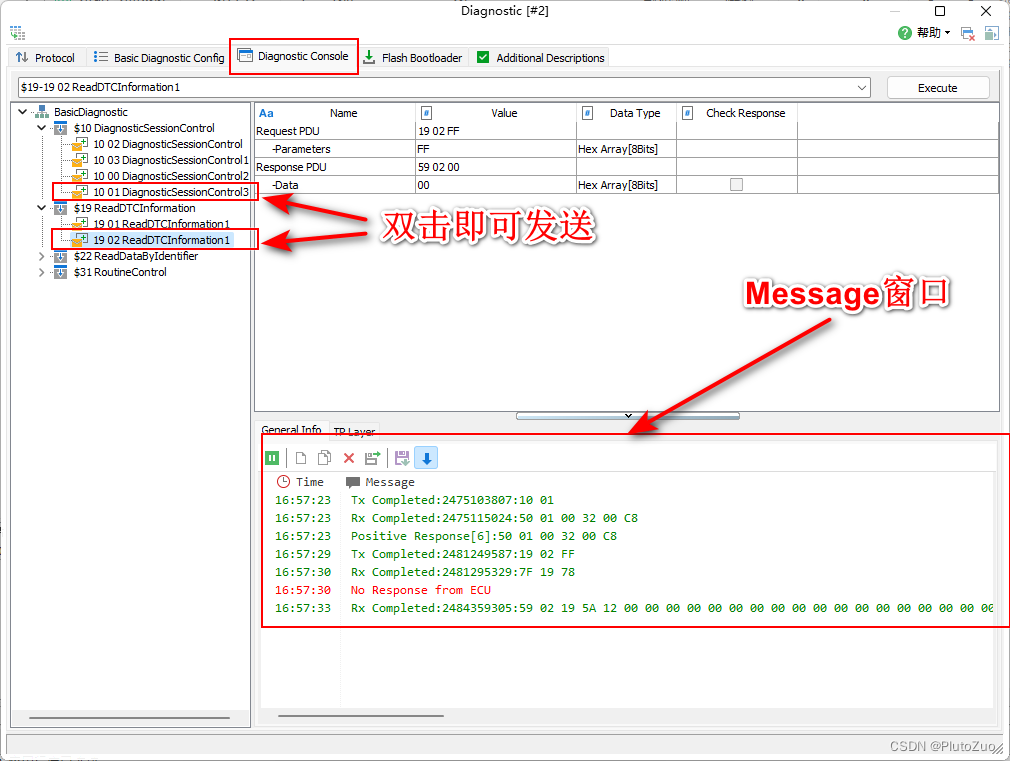This screenshot has width=1010, height=761.
Task: Open the Basic Diagnostic Config tab
Action: [x=158, y=58]
